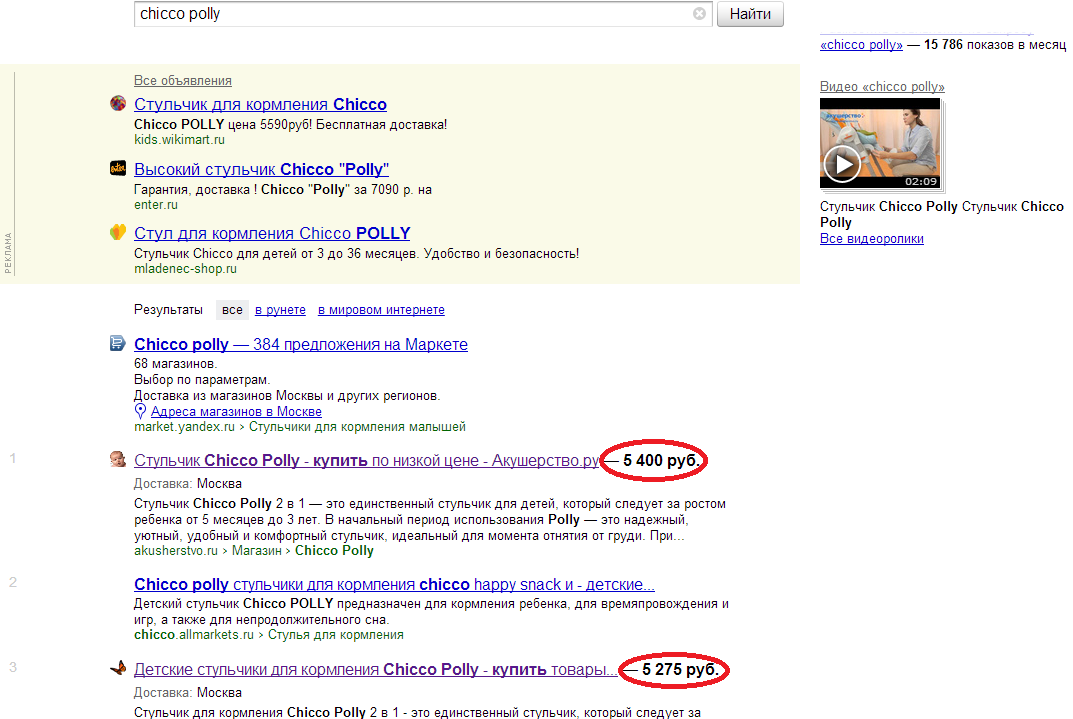This screenshot has width=1073, height=719.
Task: Open the Все объявления link
Action: point(183,81)
